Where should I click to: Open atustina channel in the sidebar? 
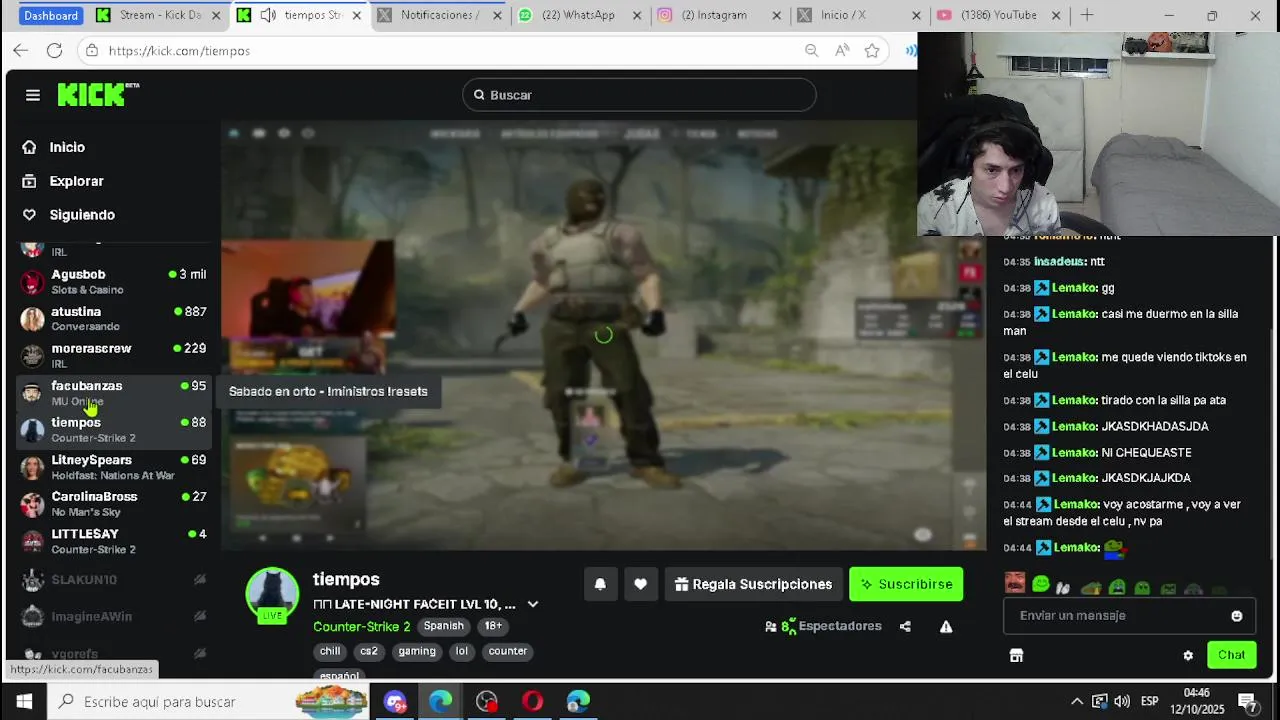114,318
